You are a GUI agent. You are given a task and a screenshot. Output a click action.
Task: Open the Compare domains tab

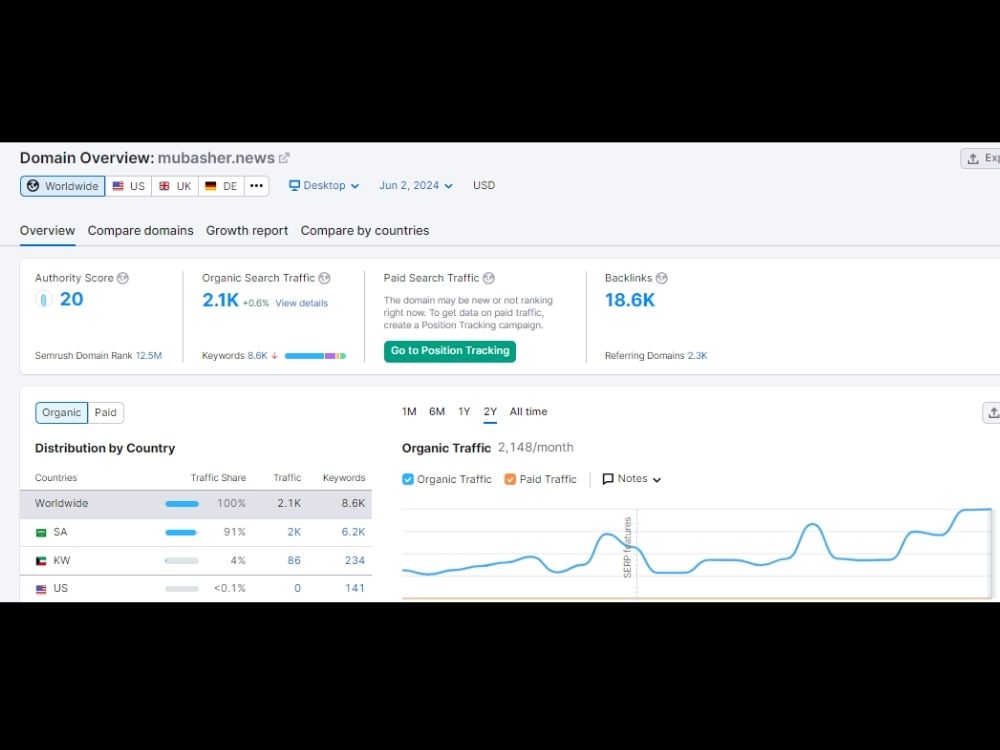140,231
